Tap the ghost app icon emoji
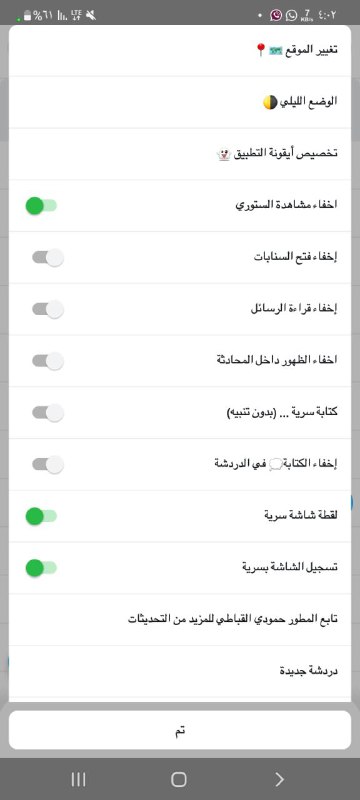 pos(224,154)
